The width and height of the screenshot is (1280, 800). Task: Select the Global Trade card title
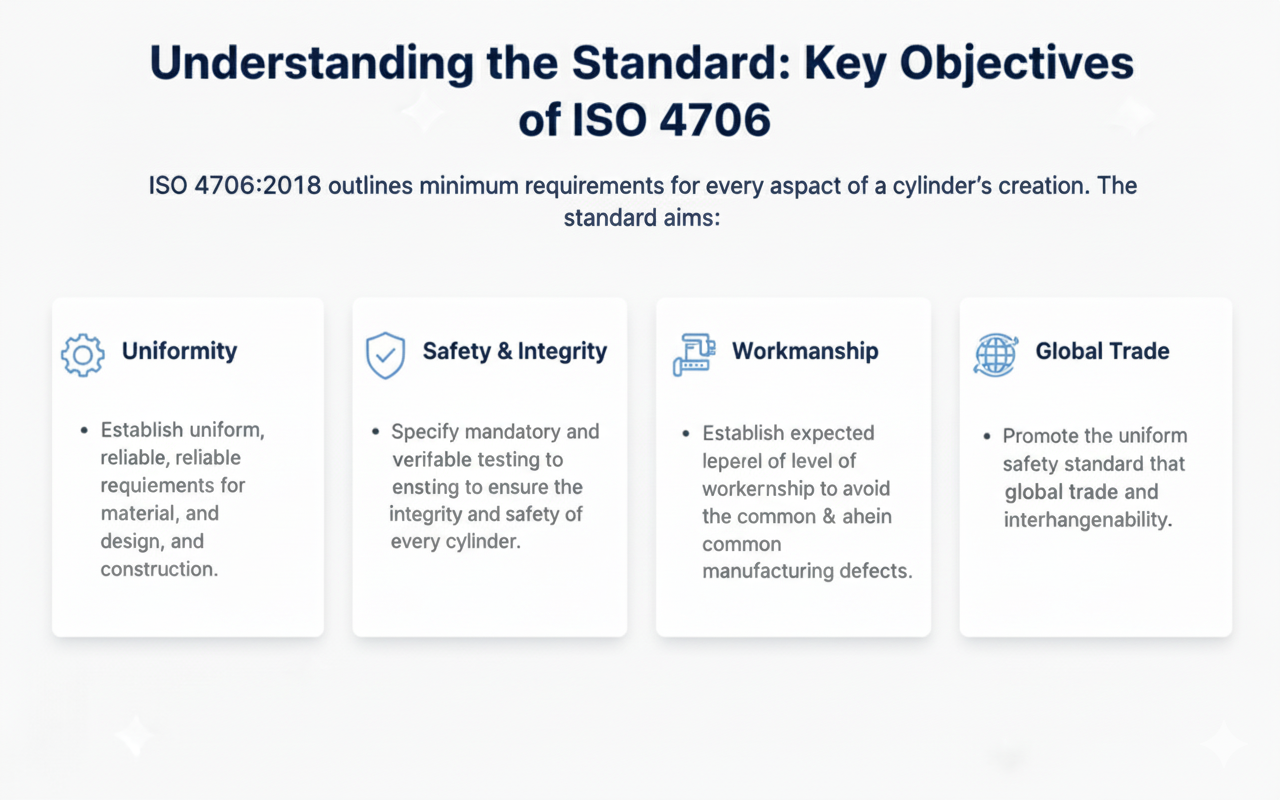point(1102,351)
